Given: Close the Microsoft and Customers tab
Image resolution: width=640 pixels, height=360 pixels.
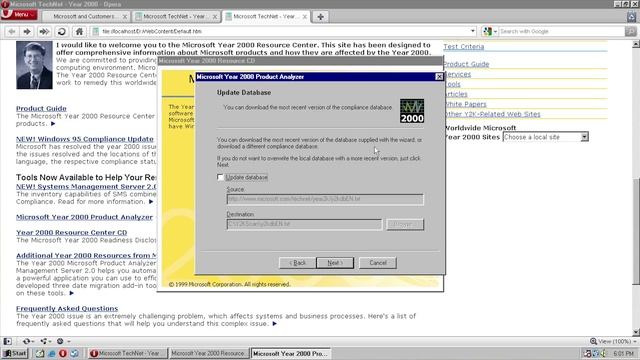Looking at the screenshot, I should (125, 17).
